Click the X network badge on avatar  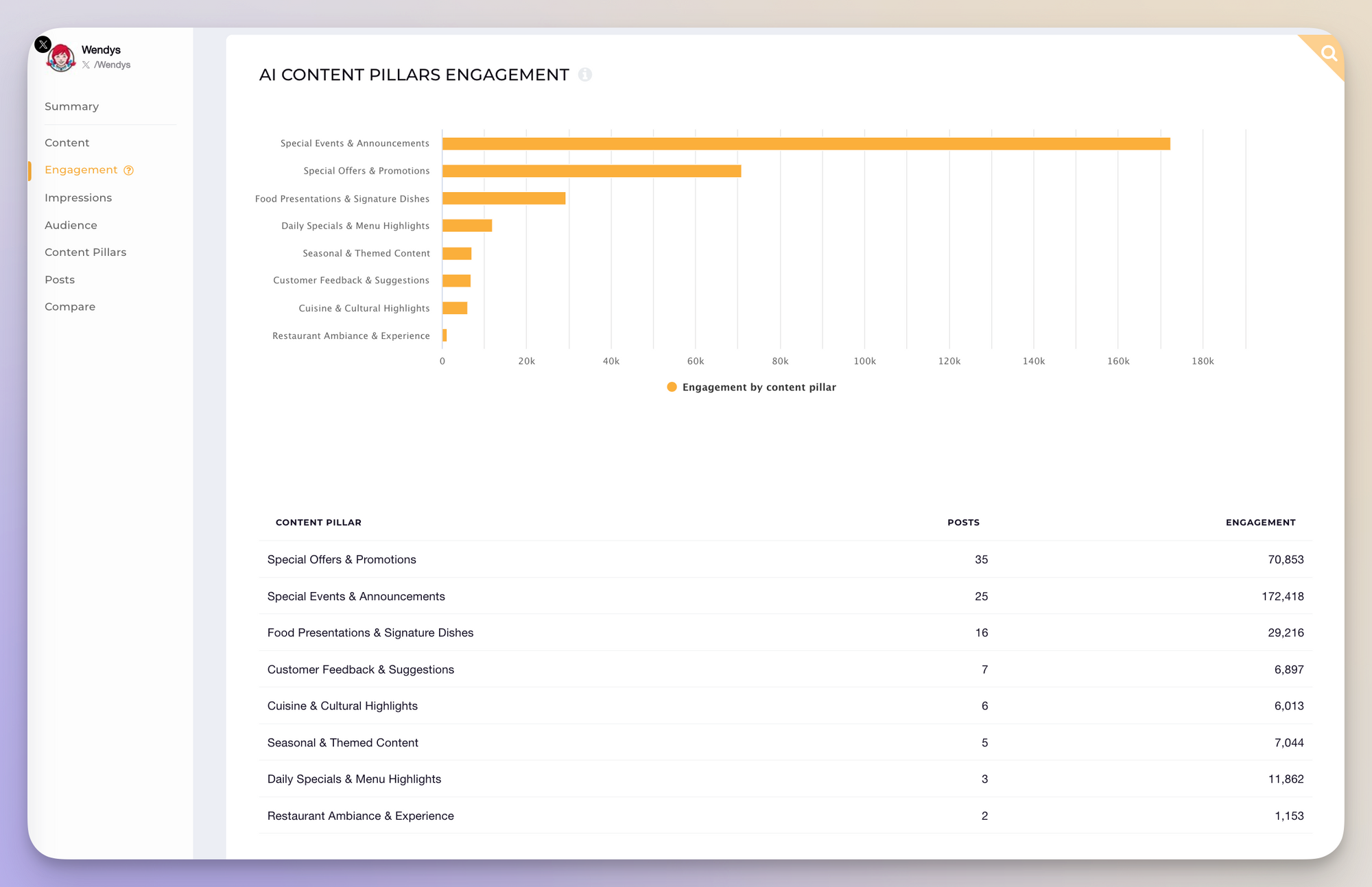pyautogui.click(x=43, y=45)
